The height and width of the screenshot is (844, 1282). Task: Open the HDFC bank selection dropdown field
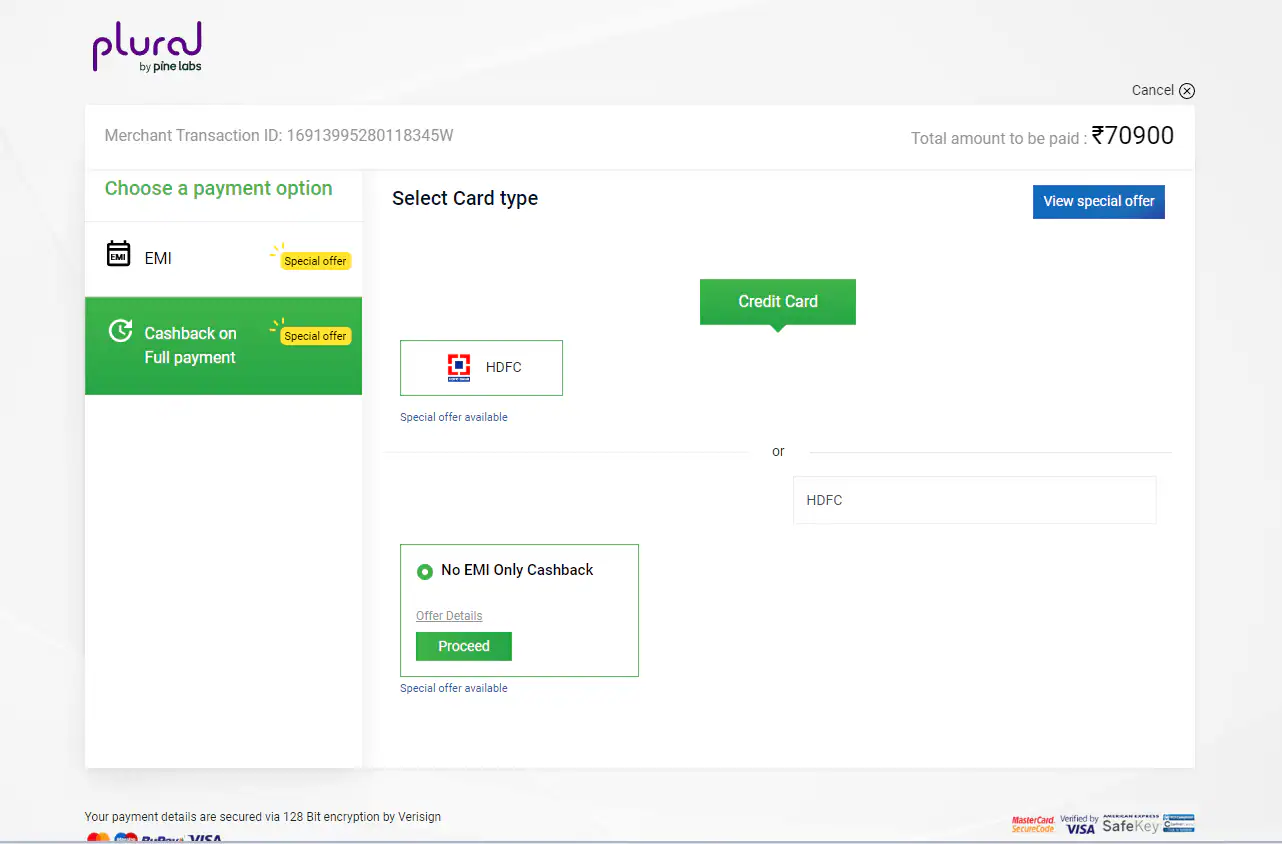tap(974, 500)
